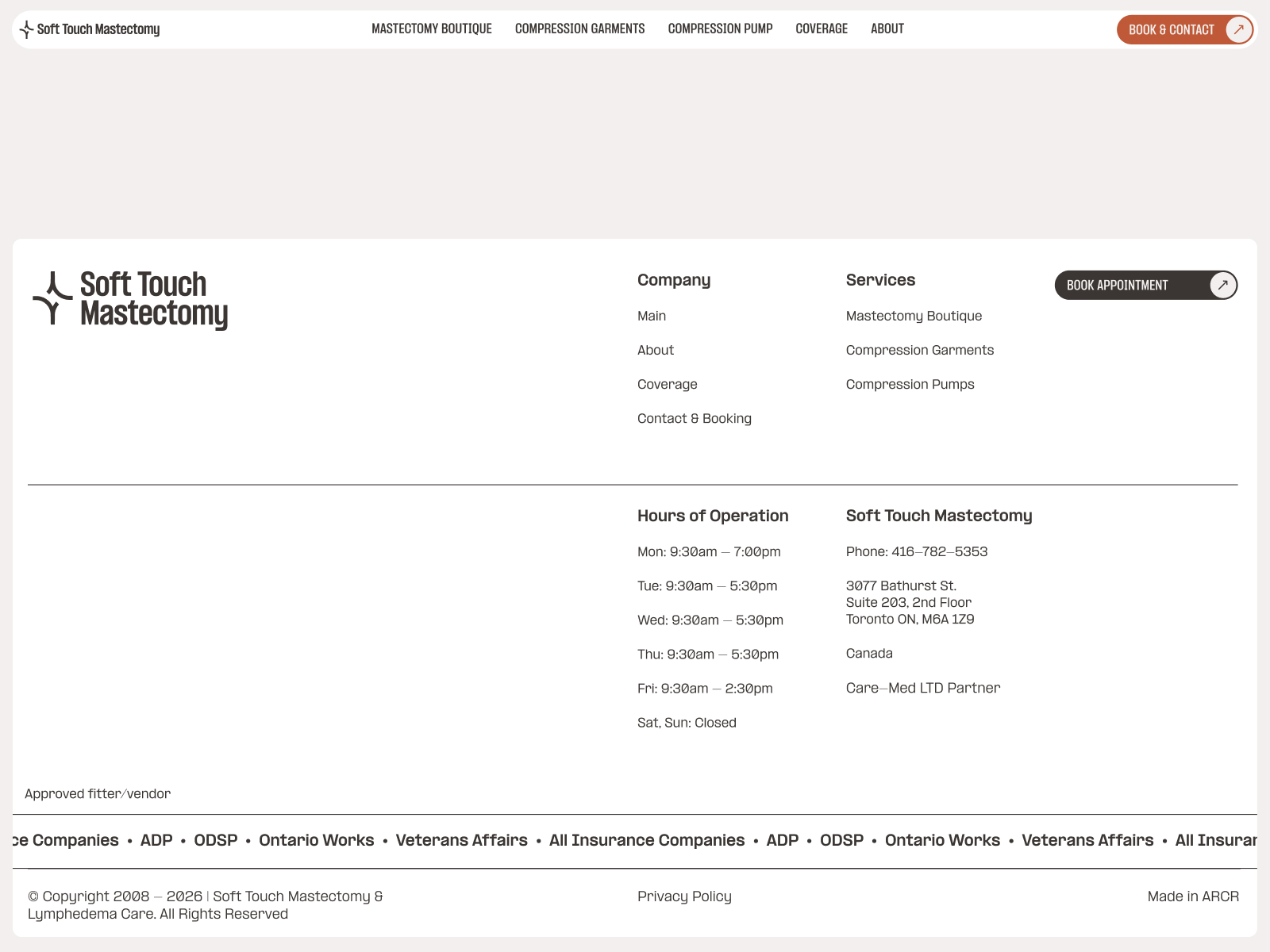
Task: Click the arrow icon on Book Appointment
Action: [x=1222, y=285]
